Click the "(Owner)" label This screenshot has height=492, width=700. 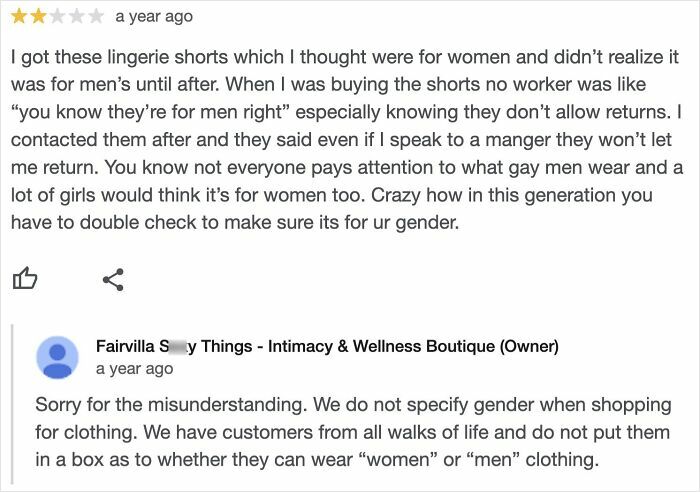[527, 347]
